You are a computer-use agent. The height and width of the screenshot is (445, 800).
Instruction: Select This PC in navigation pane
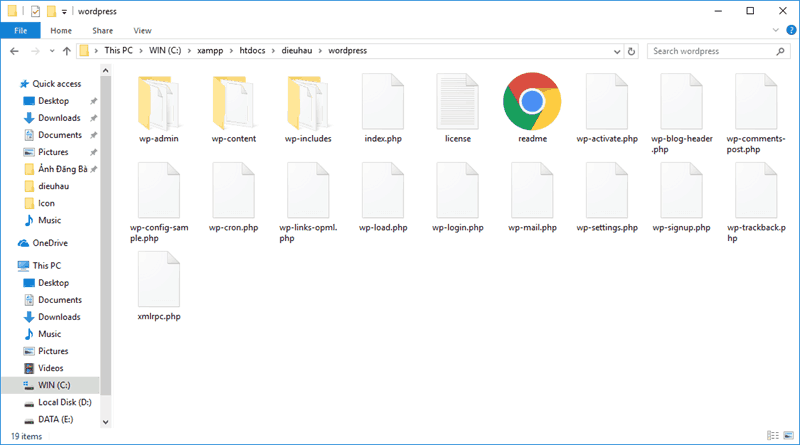(46, 265)
